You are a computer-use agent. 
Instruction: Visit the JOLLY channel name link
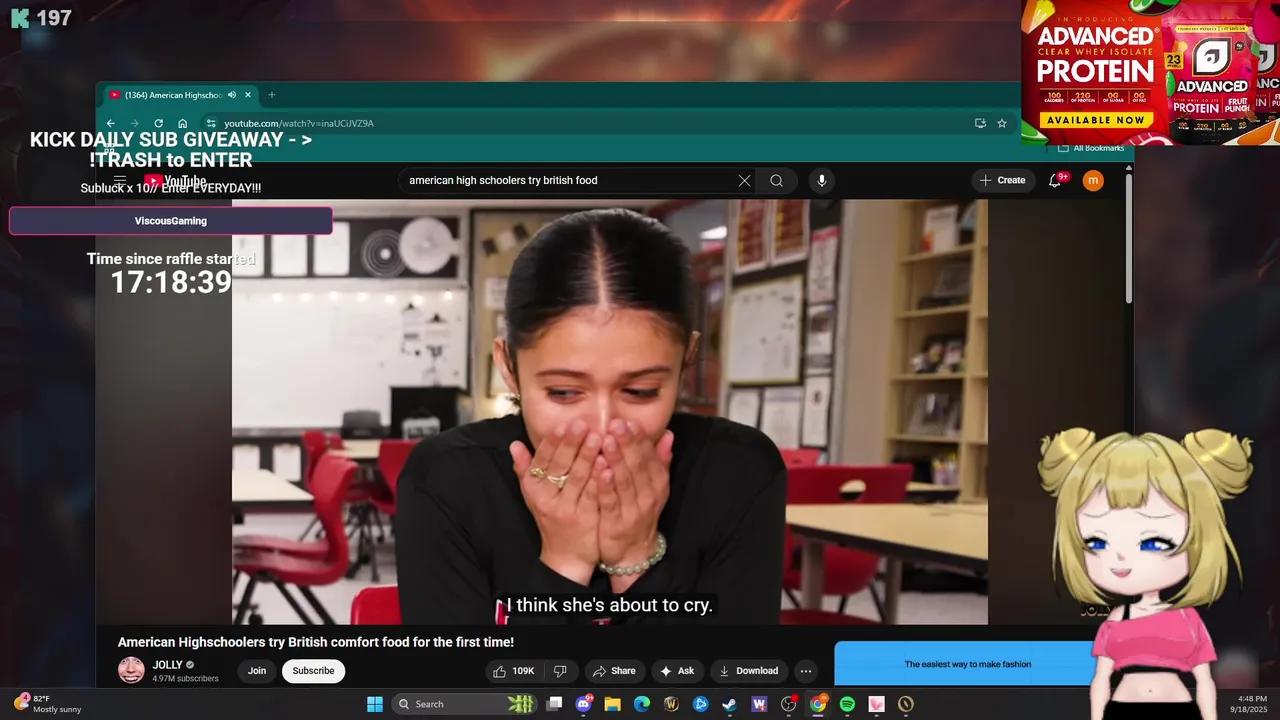[167, 665]
